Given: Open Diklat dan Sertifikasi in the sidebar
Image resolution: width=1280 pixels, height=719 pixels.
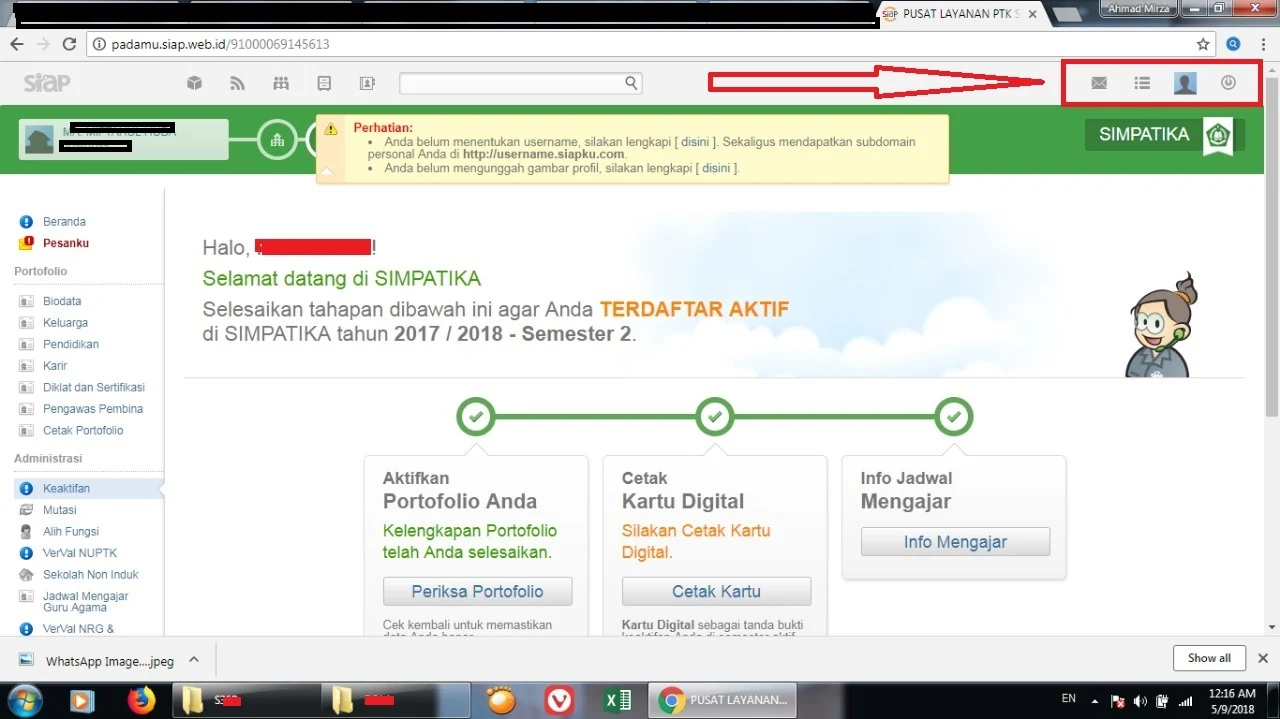Looking at the screenshot, I should [x=94, y=387].
